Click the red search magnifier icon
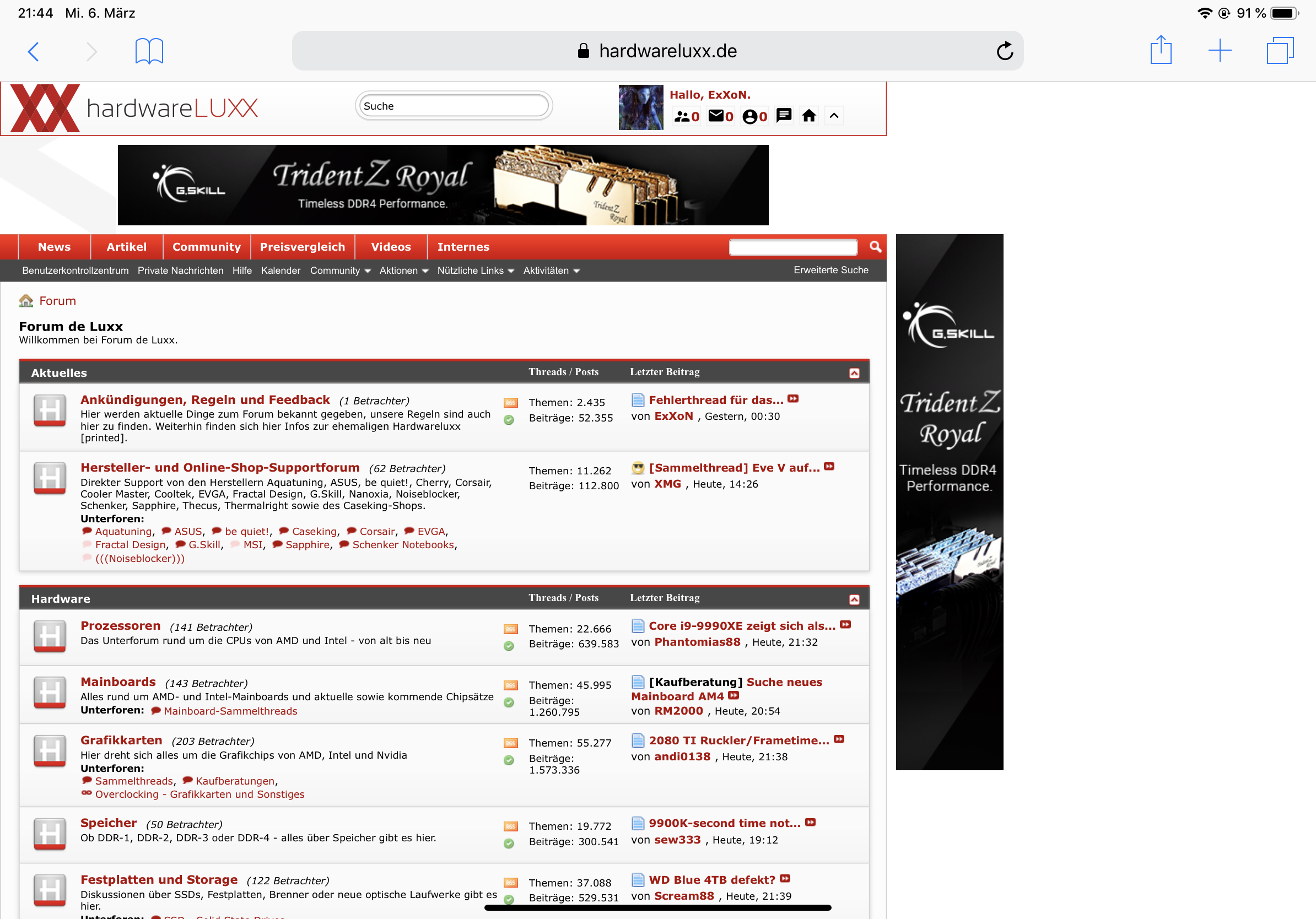 875,246
